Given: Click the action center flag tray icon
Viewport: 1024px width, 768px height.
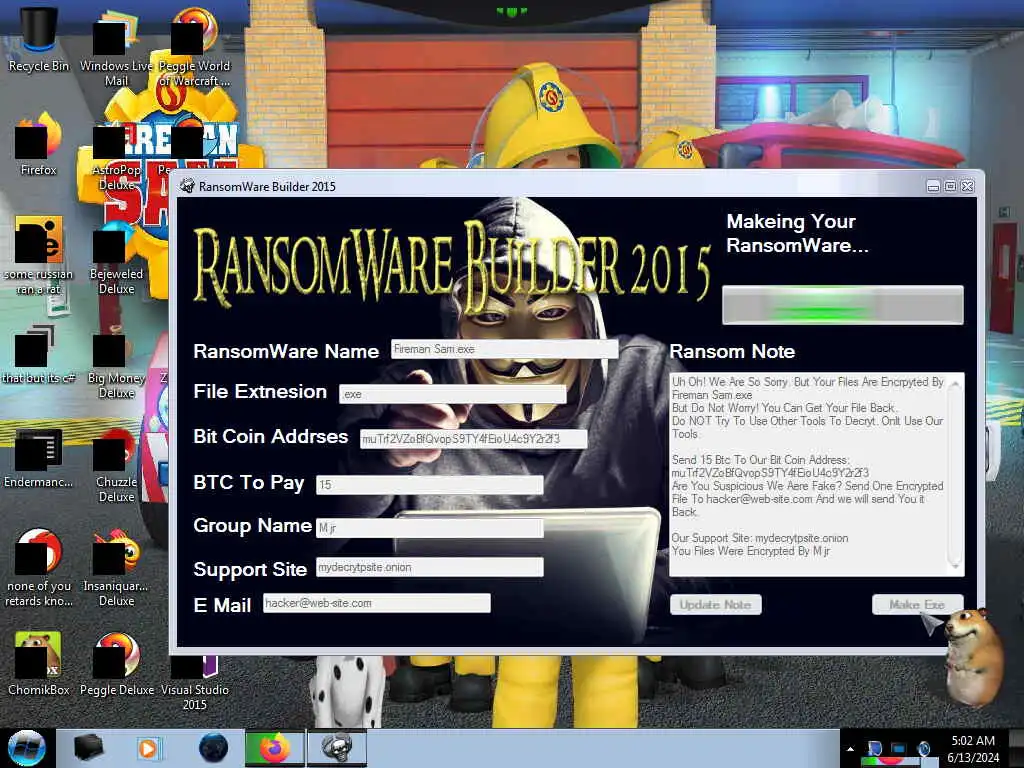Looking at the screenshot, I should coord(874,749).
